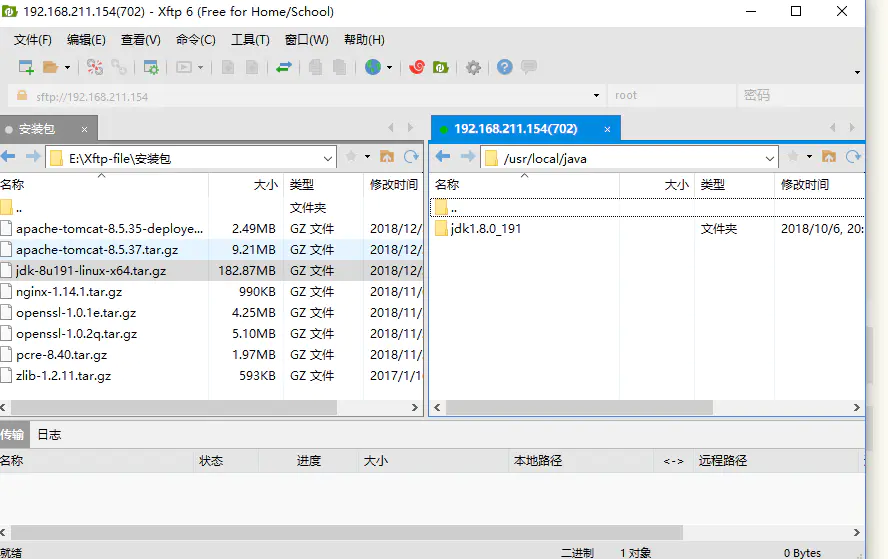Click the globe icon in toolbar
The image size is (888, 559).
[373, 67]
